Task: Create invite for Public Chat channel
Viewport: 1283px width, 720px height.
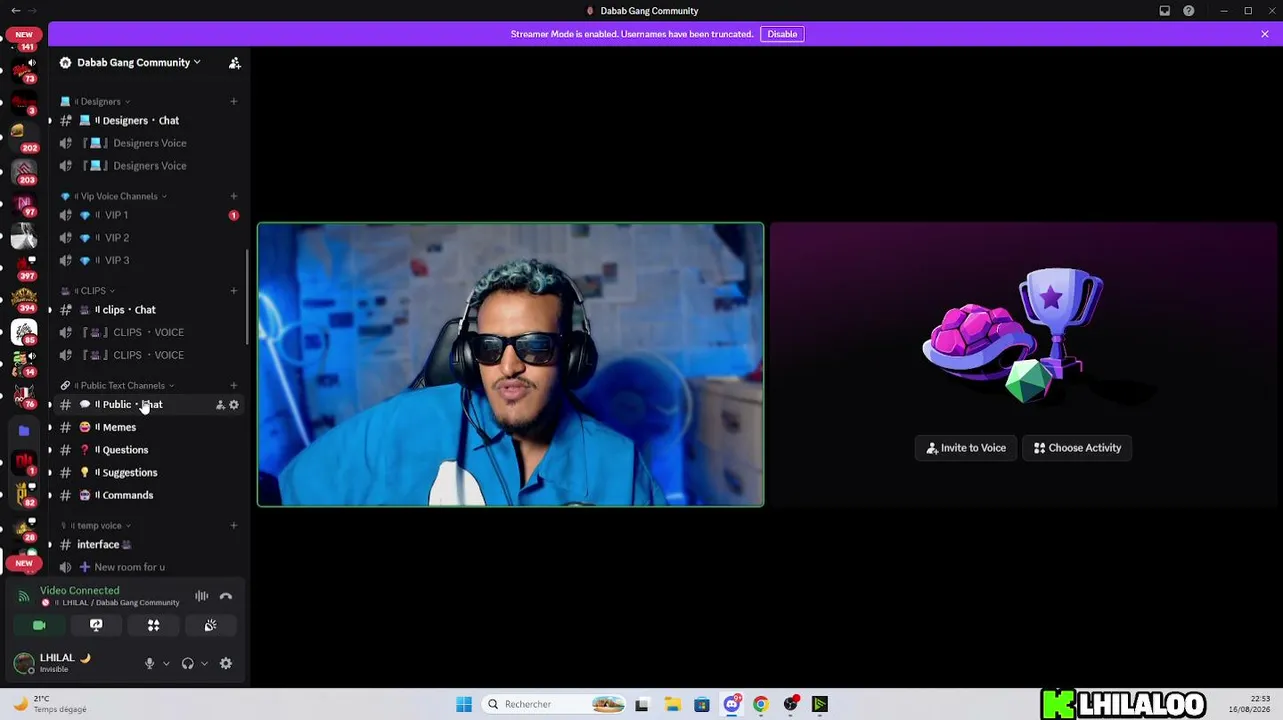Action: click(x=220, y=405)
